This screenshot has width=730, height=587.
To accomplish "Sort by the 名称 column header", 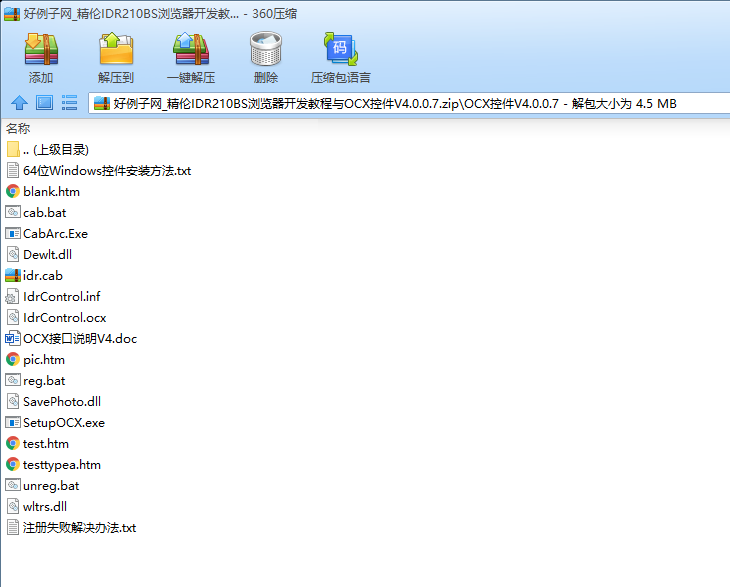I will [x=18, y=128].
